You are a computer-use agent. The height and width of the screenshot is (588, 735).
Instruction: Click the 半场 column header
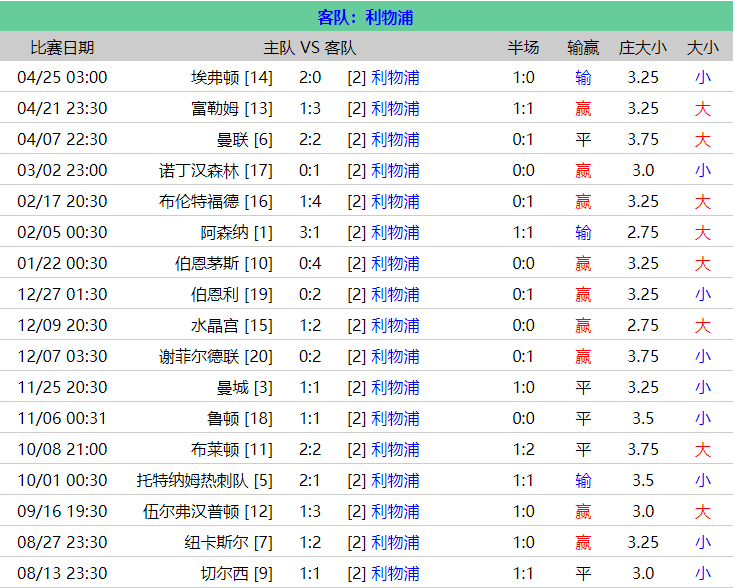click(x=523, y=47)
